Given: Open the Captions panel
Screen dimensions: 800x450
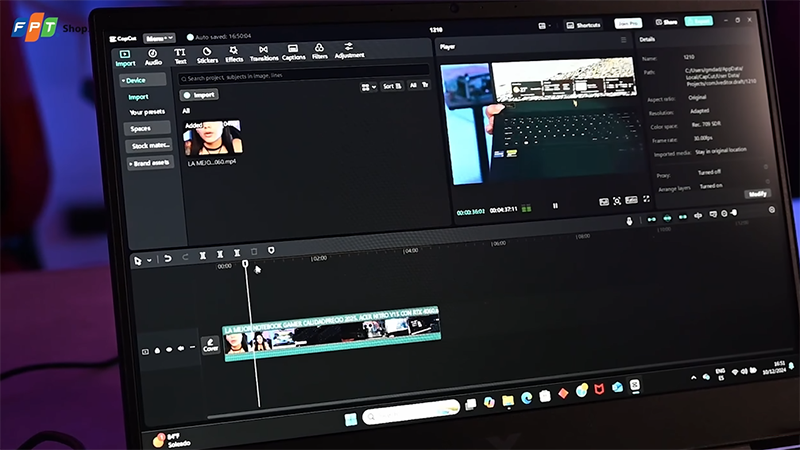Looking at the screenshot, I should point(293,52).
